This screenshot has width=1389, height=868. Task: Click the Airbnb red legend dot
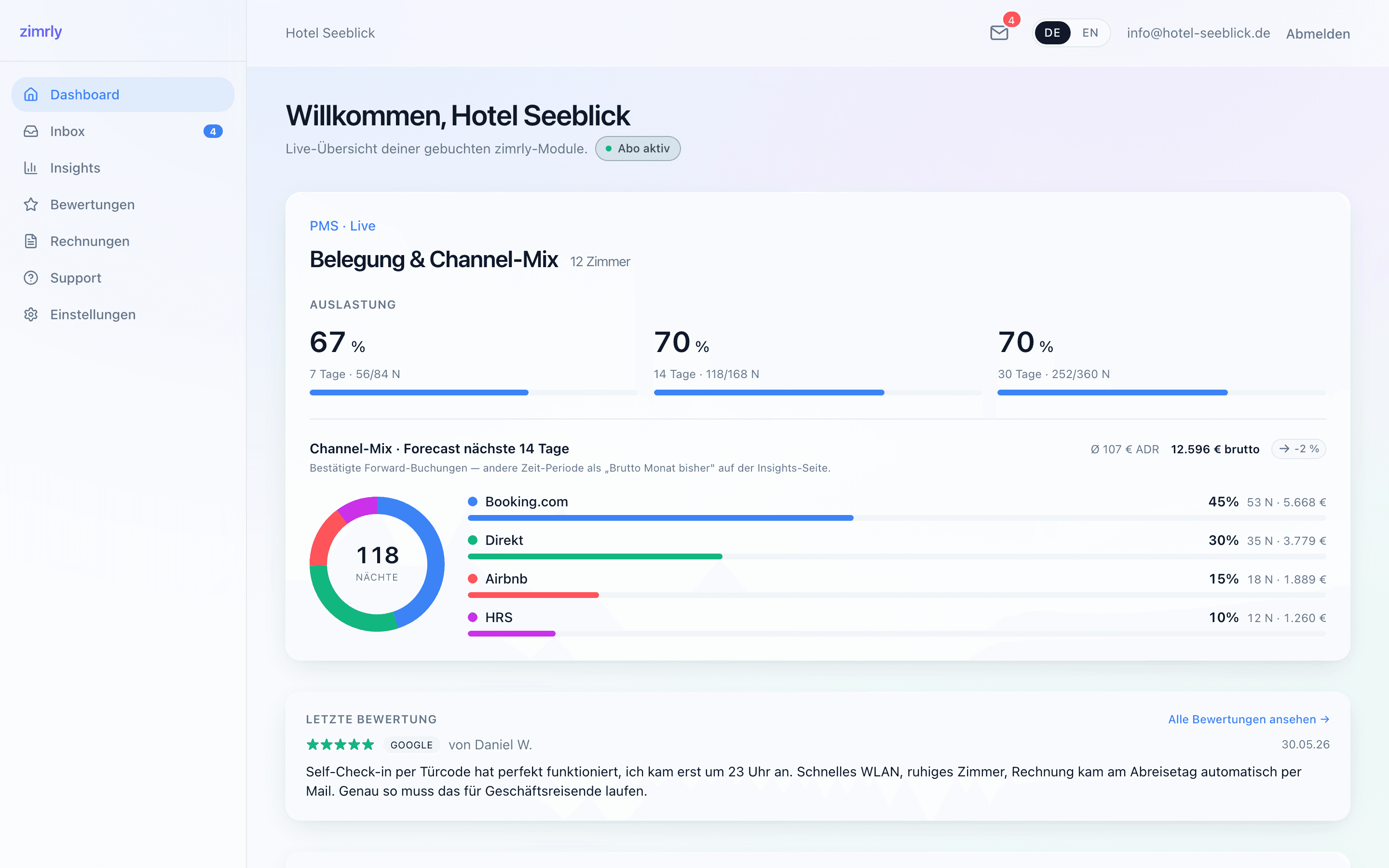click(x=473, y=579)
